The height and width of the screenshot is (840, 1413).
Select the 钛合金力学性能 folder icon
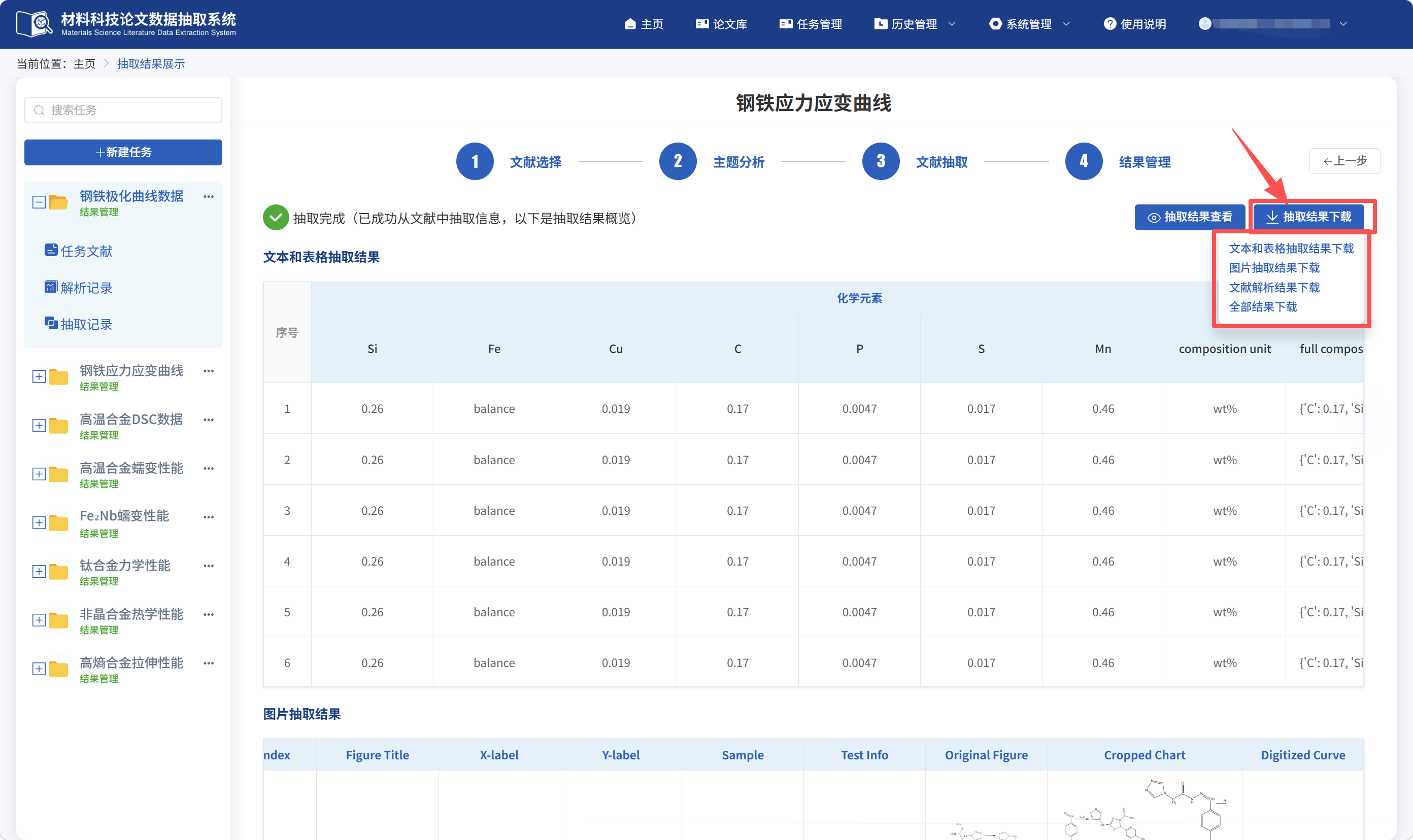(x=58, y=571)
